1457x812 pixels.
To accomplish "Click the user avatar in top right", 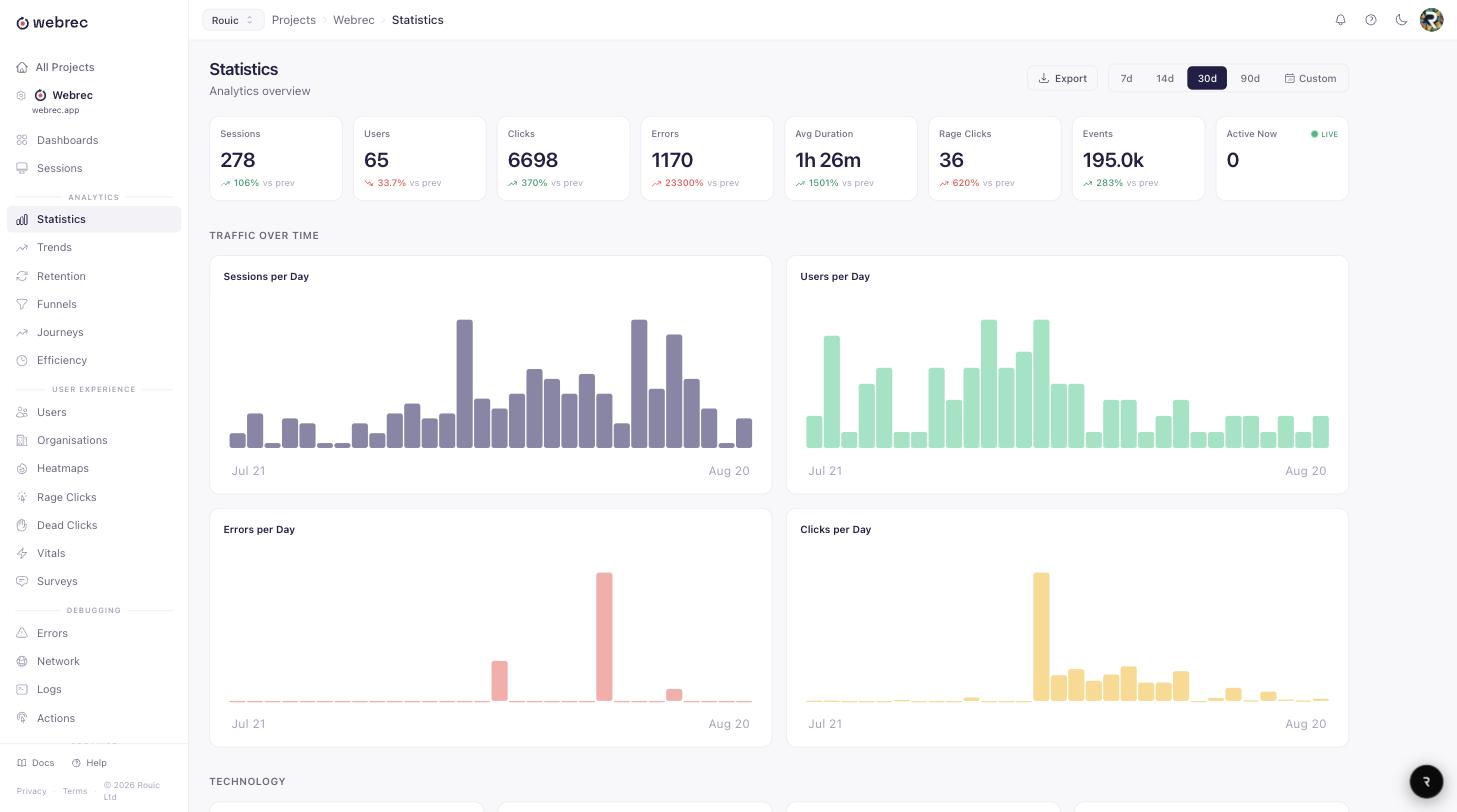I will click(1431, 20).
